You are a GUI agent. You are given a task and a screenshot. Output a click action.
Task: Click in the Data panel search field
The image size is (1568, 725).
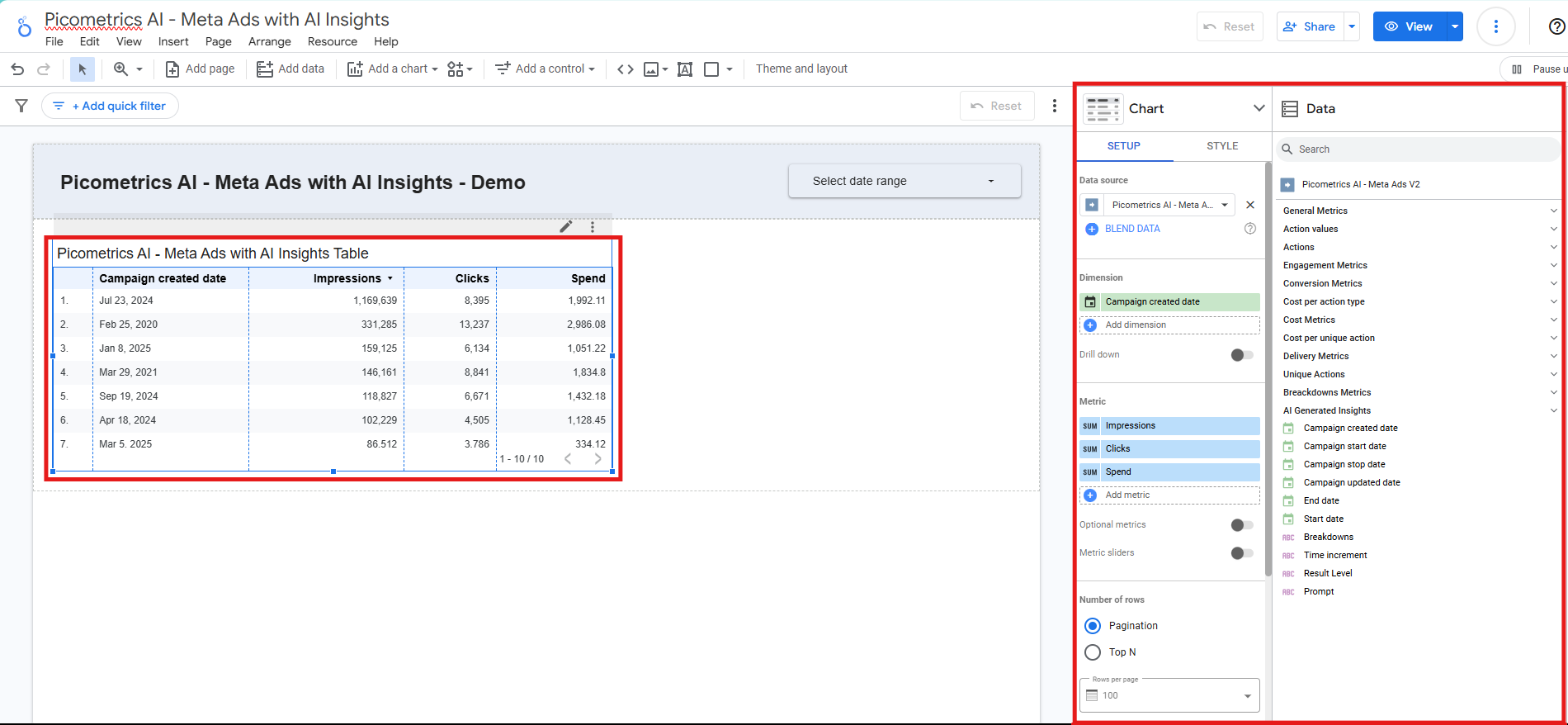click(x=1416, y=149)
